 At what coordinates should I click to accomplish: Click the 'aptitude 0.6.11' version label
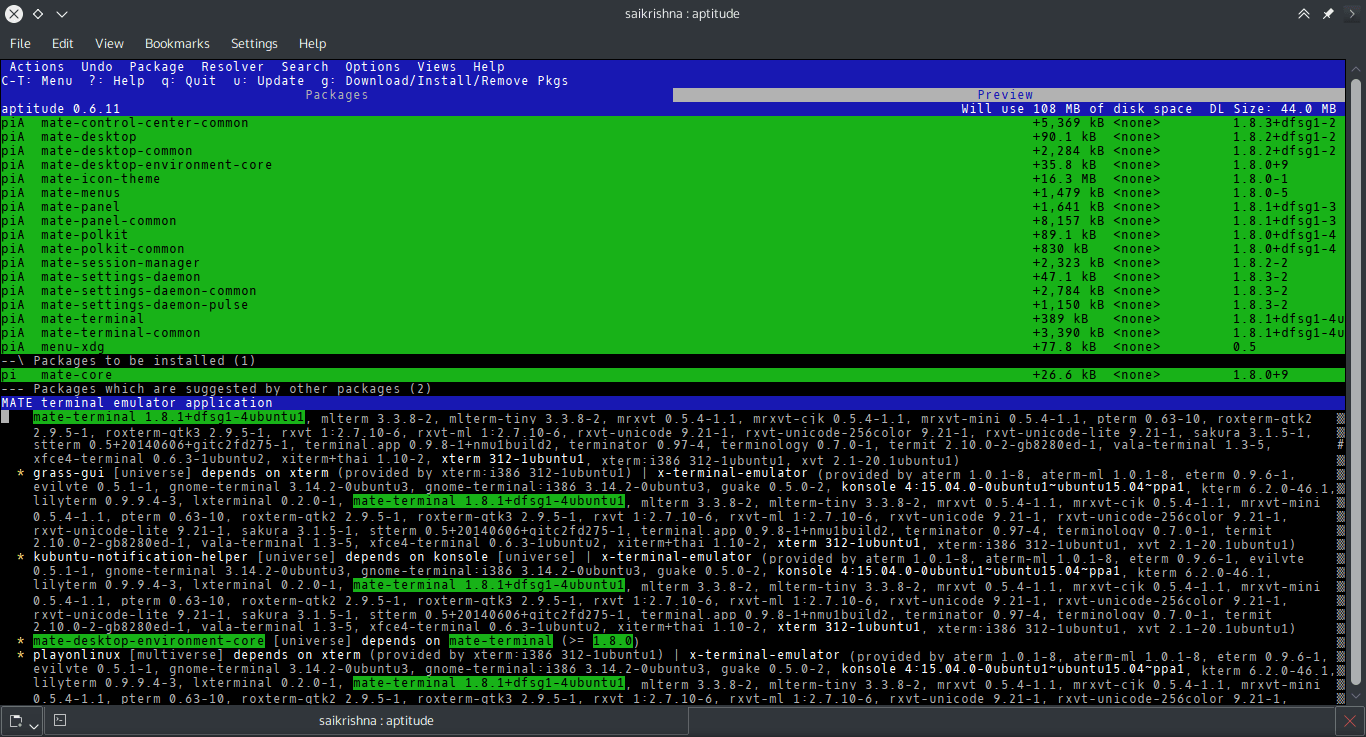point(61,109)
